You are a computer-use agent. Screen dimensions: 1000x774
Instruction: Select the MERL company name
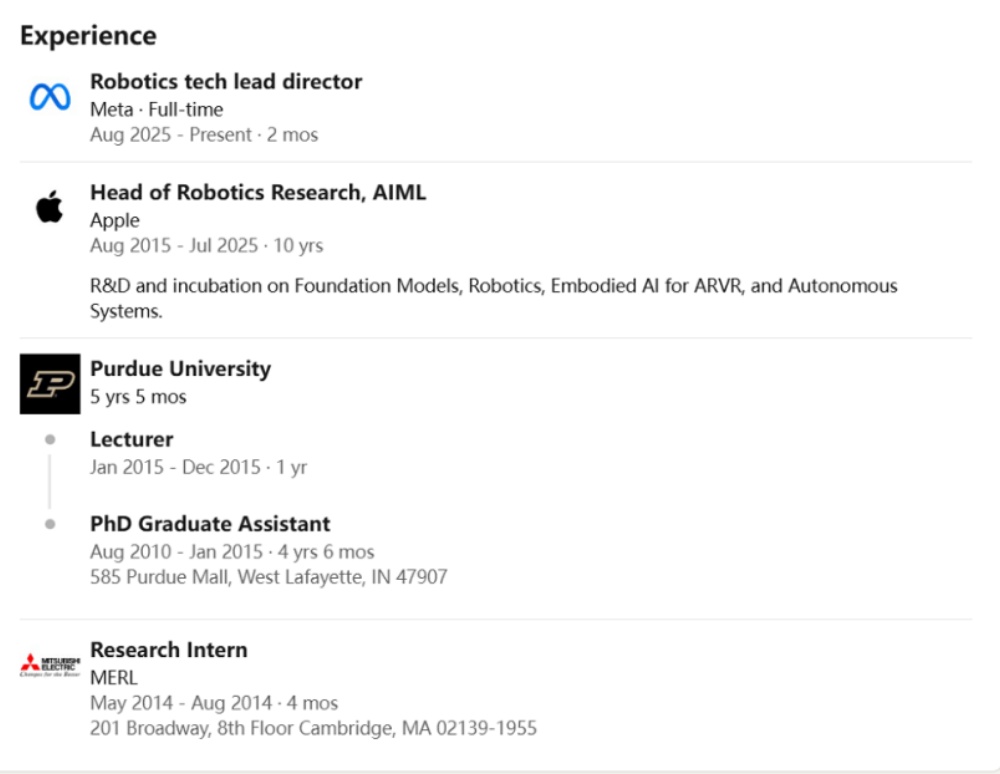click(x=113, y=677)
